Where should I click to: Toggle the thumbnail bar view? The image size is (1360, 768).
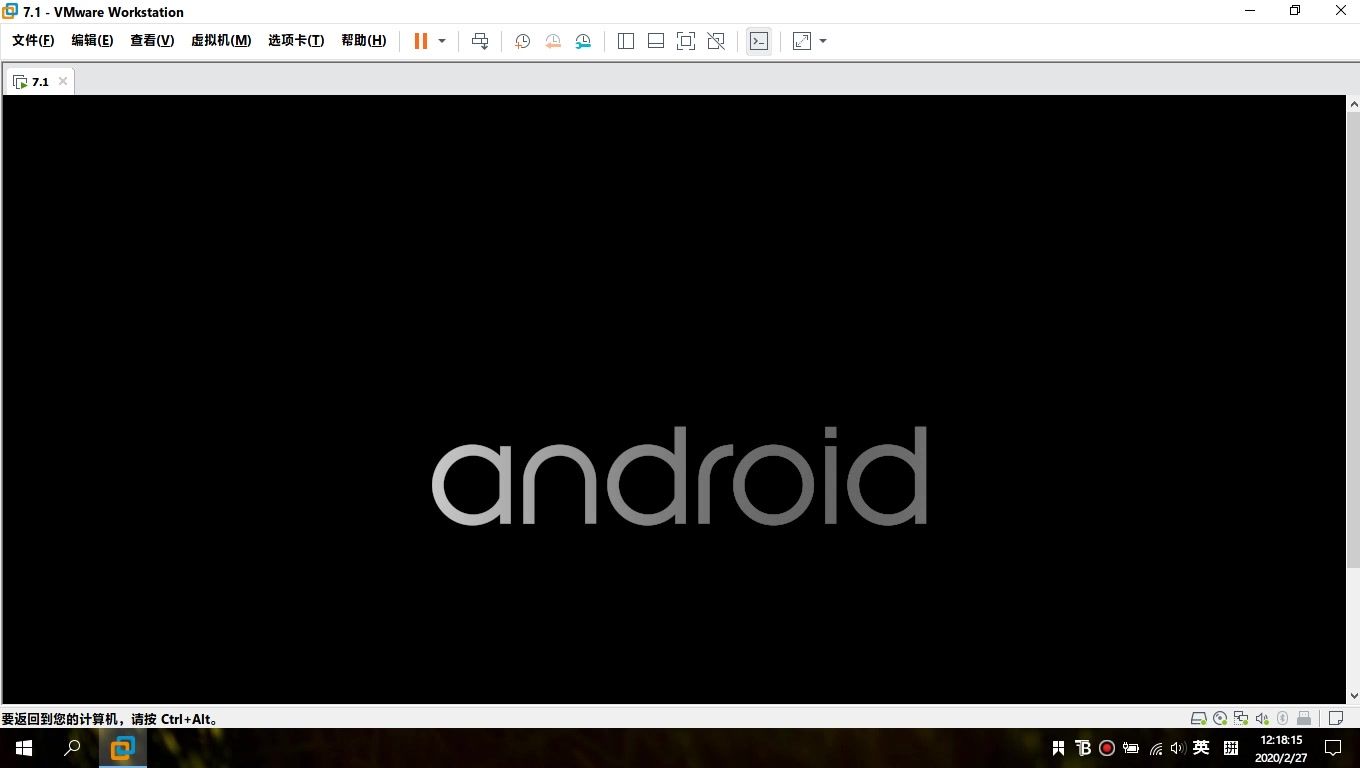coord(656,41)
